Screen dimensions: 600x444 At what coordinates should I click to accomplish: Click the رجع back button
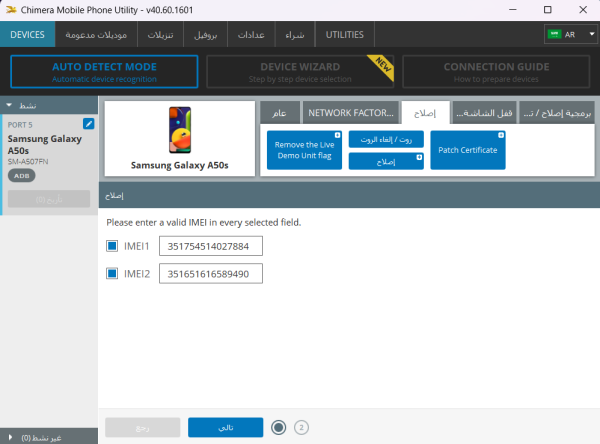point(142,427)
